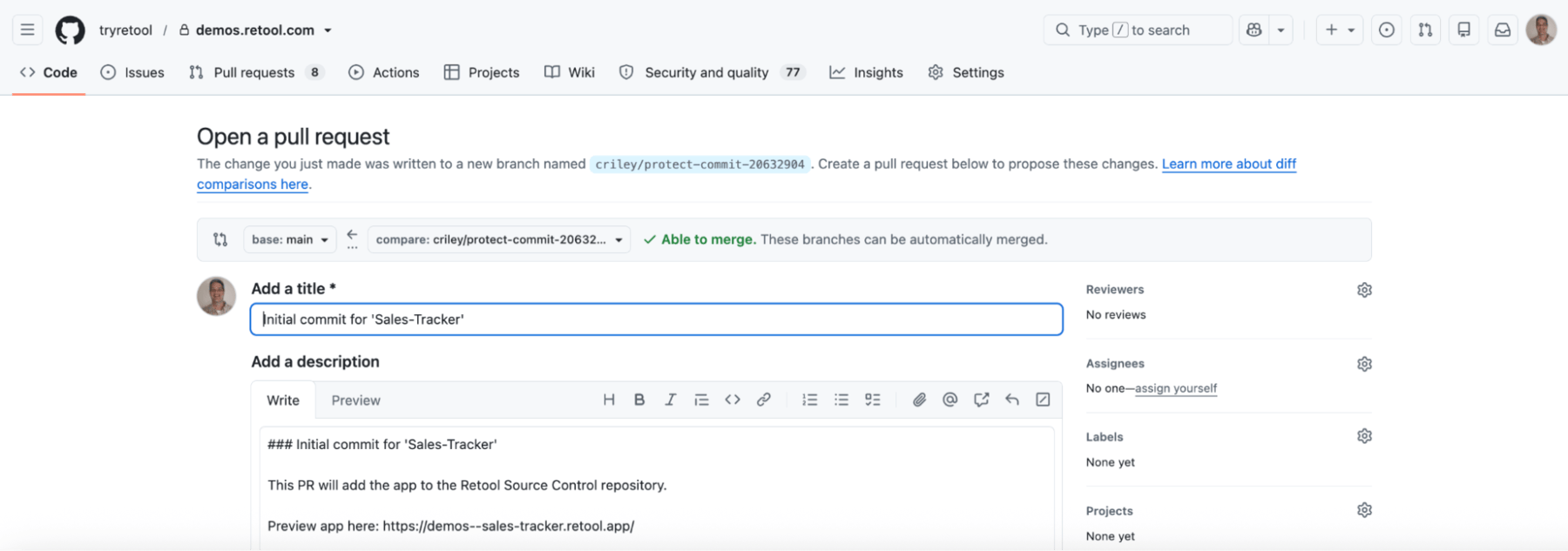Click the author avatar beside title
This screenshot has width=1568, height=551.
tap(216, 296)
